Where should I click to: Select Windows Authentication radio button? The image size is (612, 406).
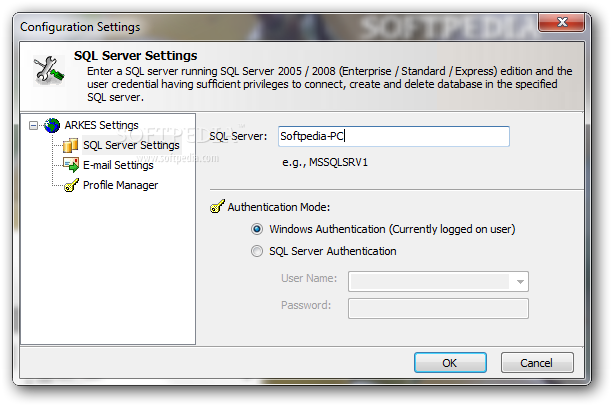257,229
